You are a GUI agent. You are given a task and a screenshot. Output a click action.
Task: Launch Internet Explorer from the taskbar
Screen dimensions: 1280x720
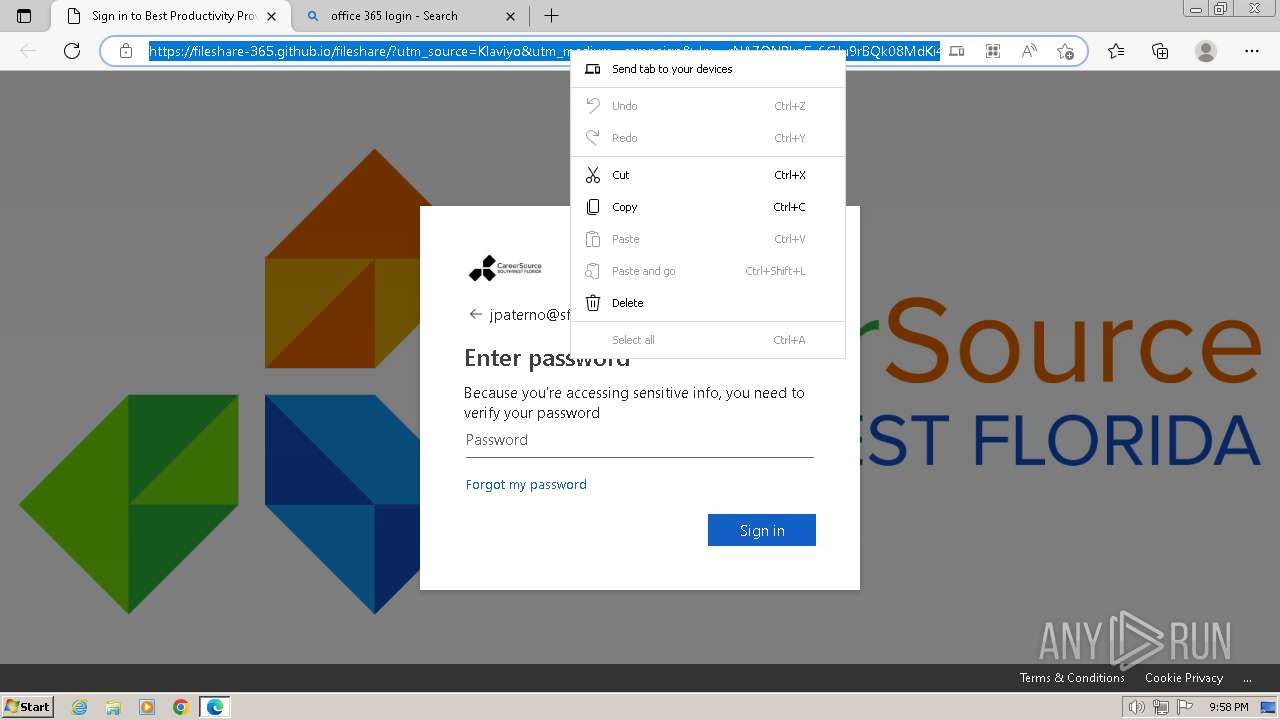click(x=79, y=707)
